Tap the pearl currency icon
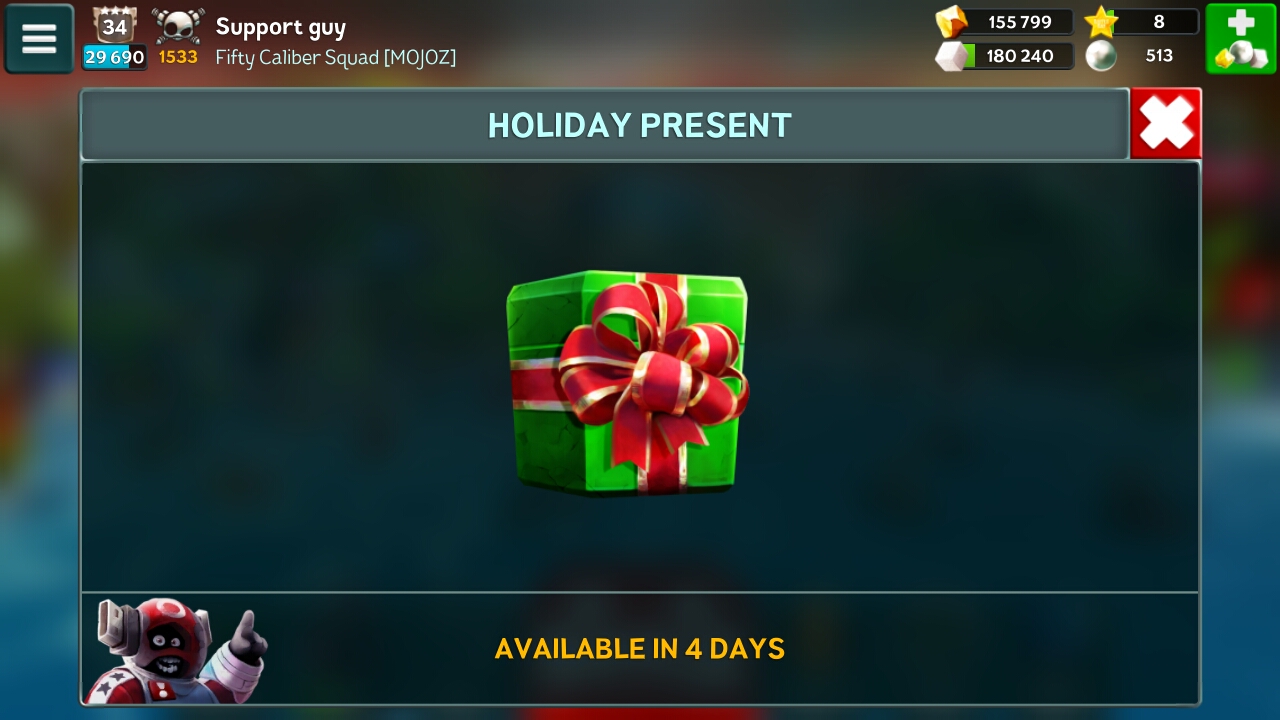 [1101, 56]
